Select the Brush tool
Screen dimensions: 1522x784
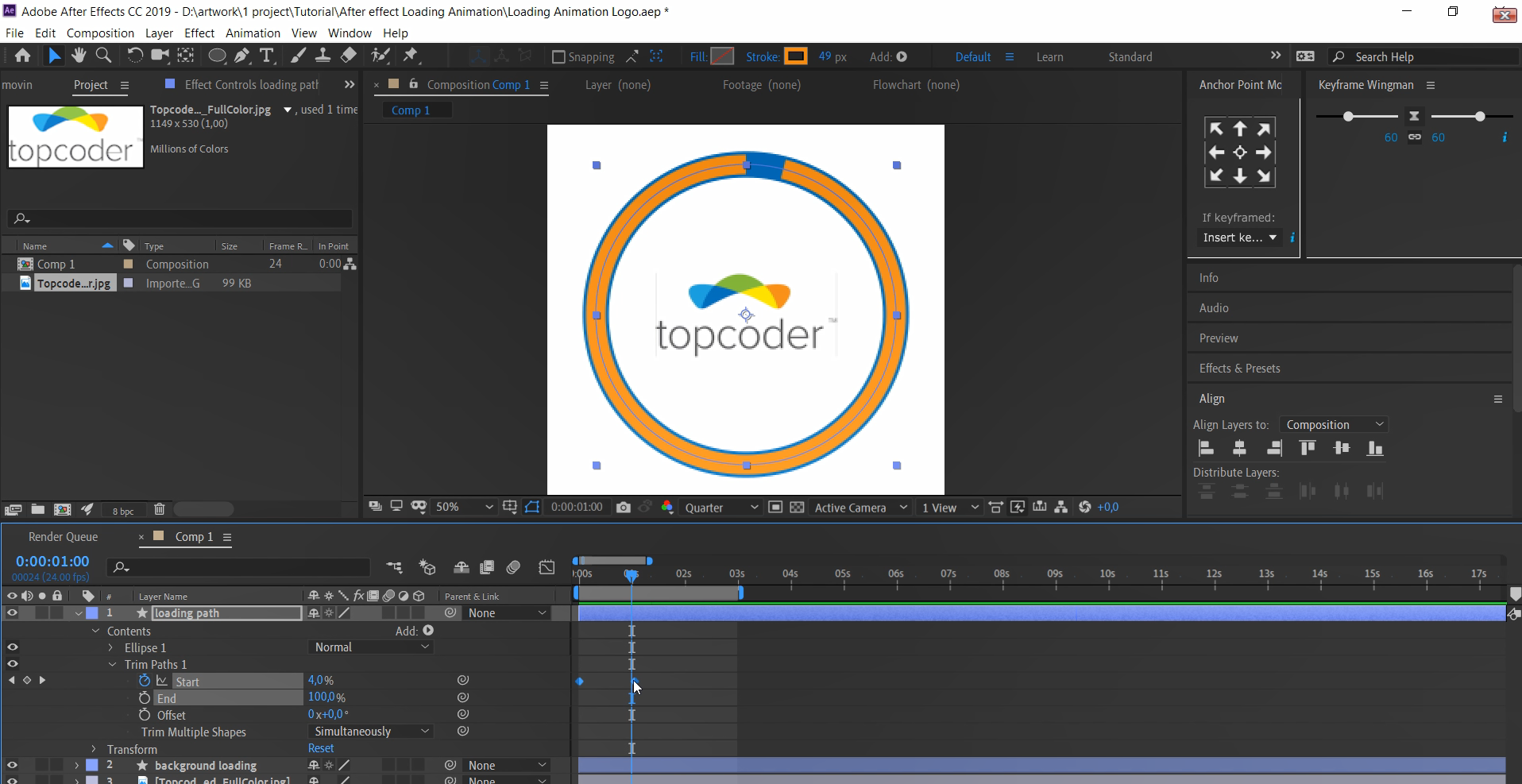[298, 55]
